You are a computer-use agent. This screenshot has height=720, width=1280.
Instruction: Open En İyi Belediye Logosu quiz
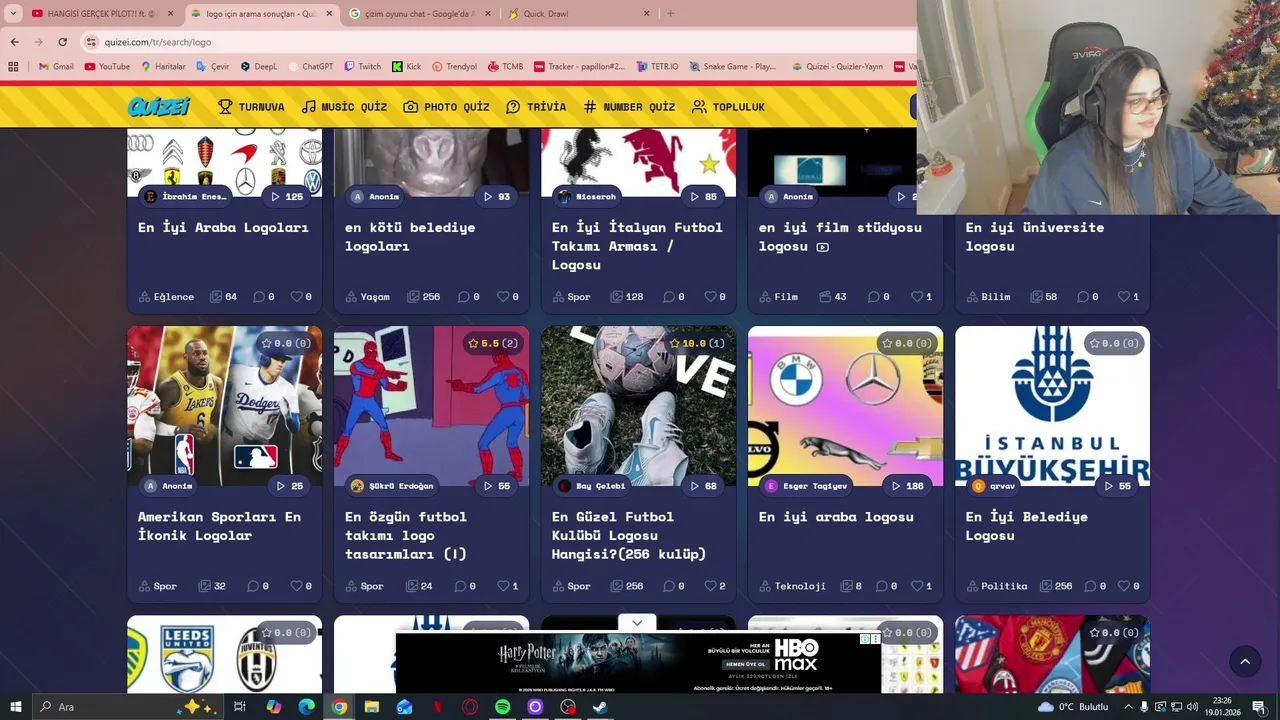point(1027,526)
